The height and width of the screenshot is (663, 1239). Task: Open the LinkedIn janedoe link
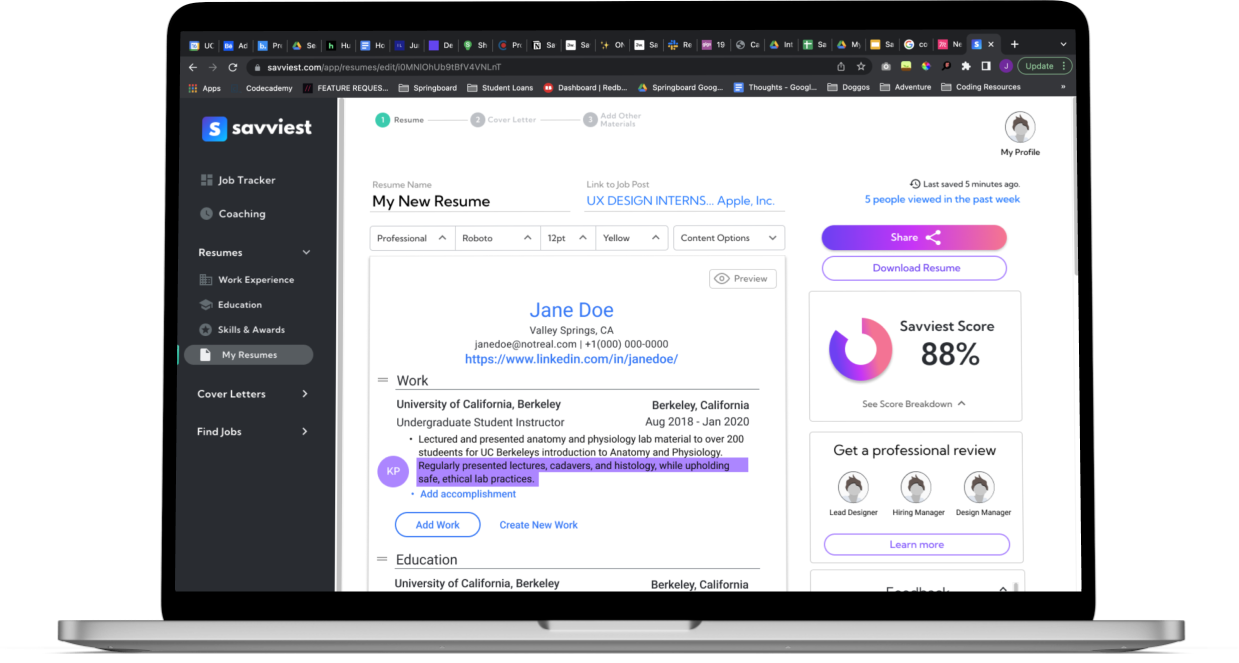click(x=572, y=359)
